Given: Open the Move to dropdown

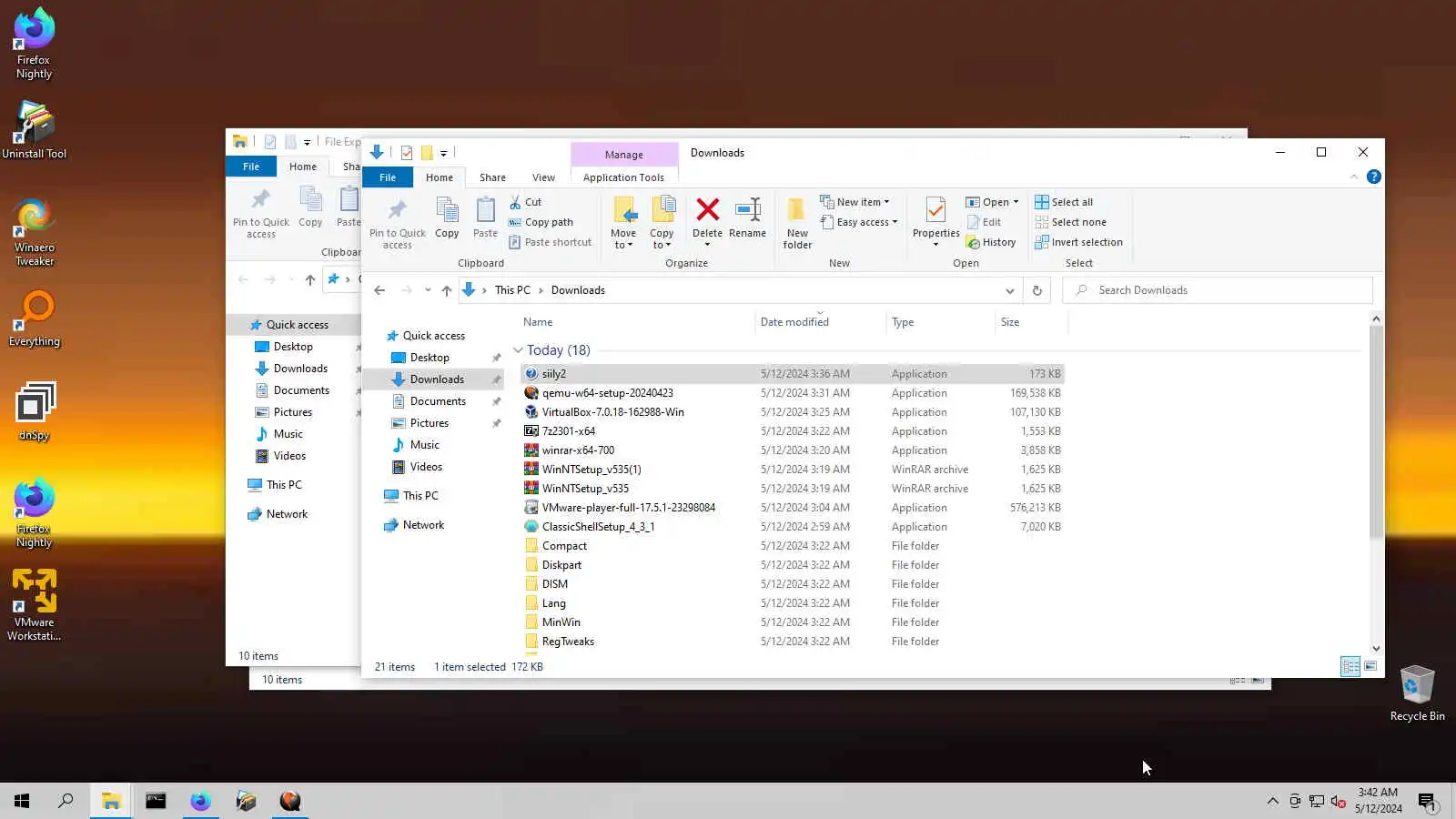Looking at the screenshot, I should [623, 223].
